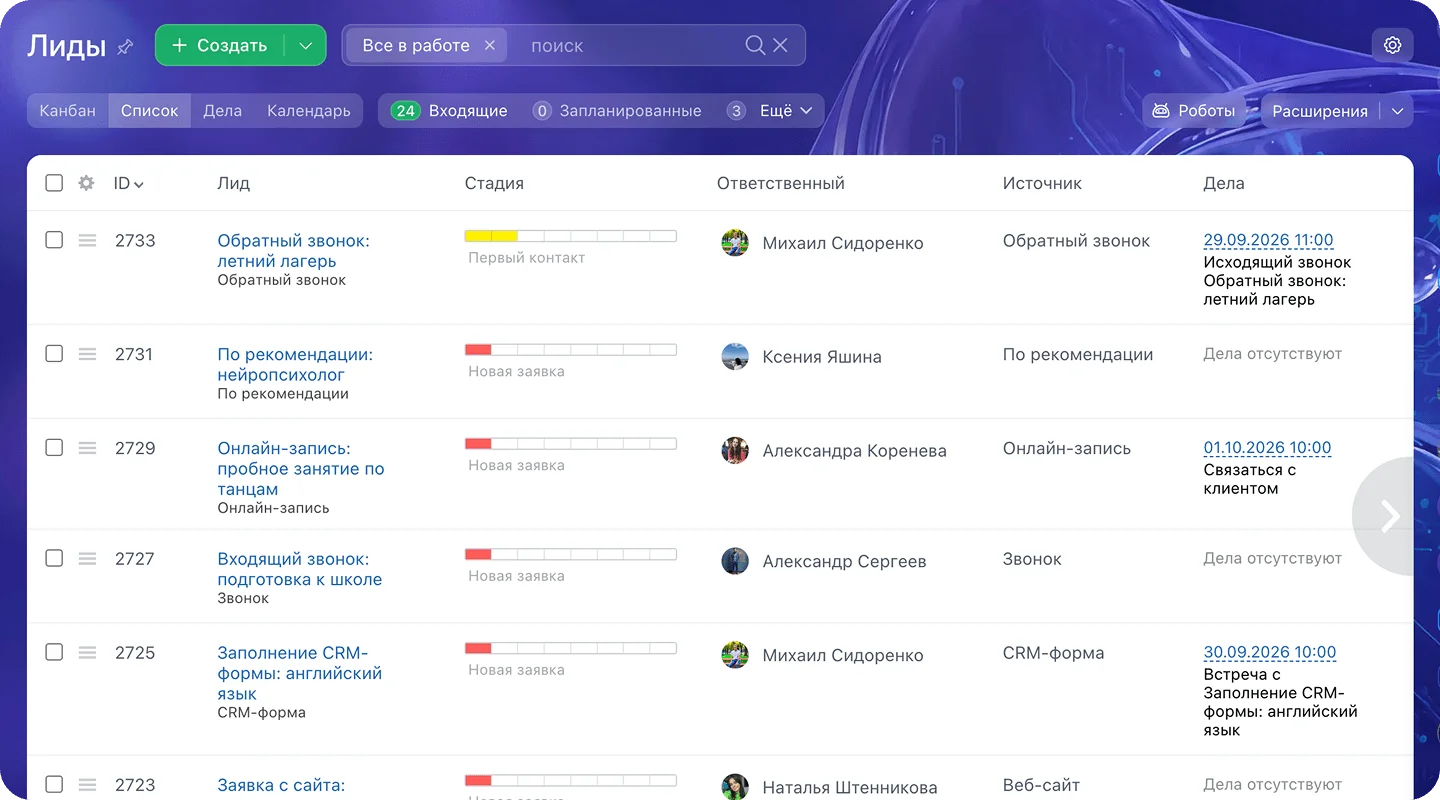Filter by Входящие counter 24

[449, 111]
